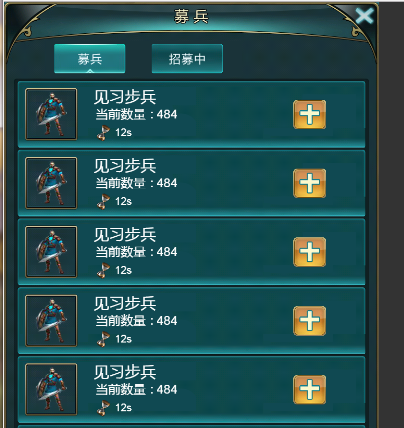
Task: Click the hourglass icon in the first row
Action: [103, 133]
